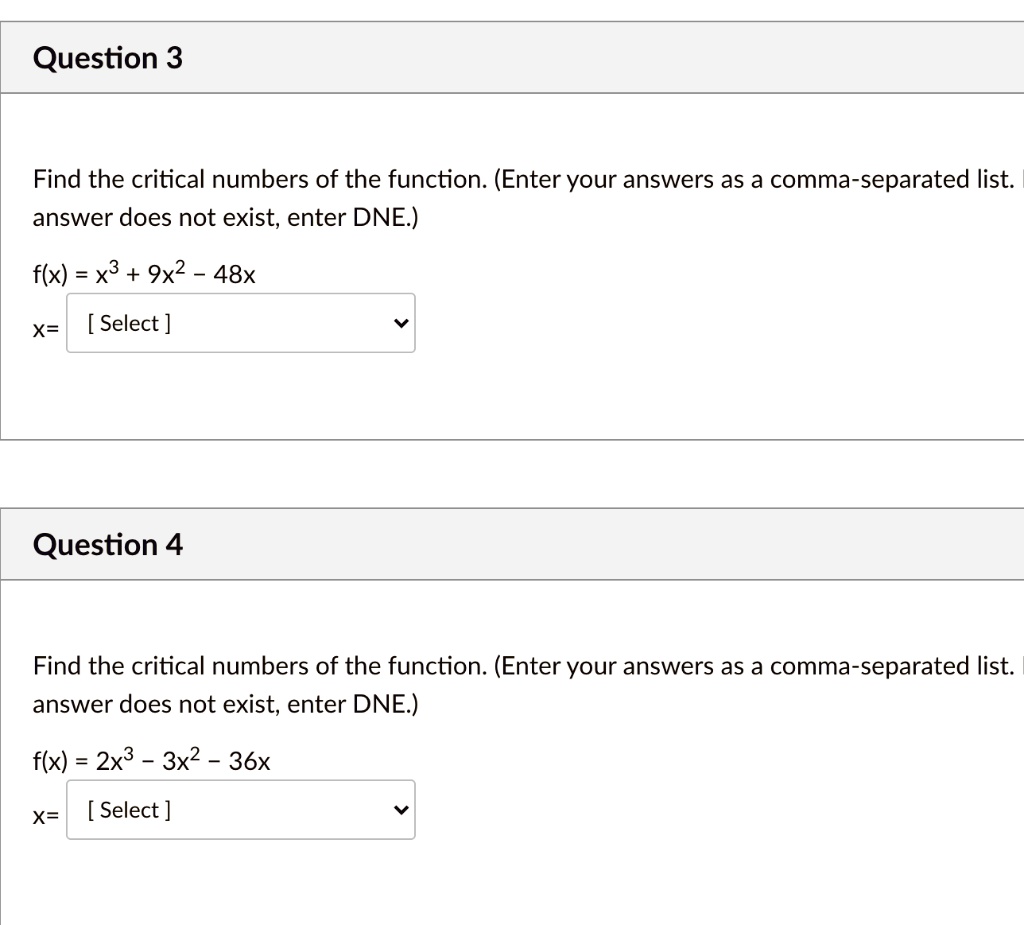This screenshot has height=925, width=1024.
Task: Click the x= label beside Question 3's dropdown
Action: click(x=44, y=328)
